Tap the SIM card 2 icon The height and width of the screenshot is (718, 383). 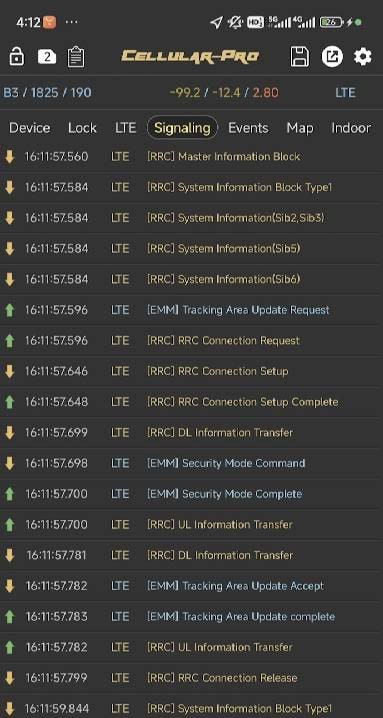pyautogui.click(x=47, y=57)
